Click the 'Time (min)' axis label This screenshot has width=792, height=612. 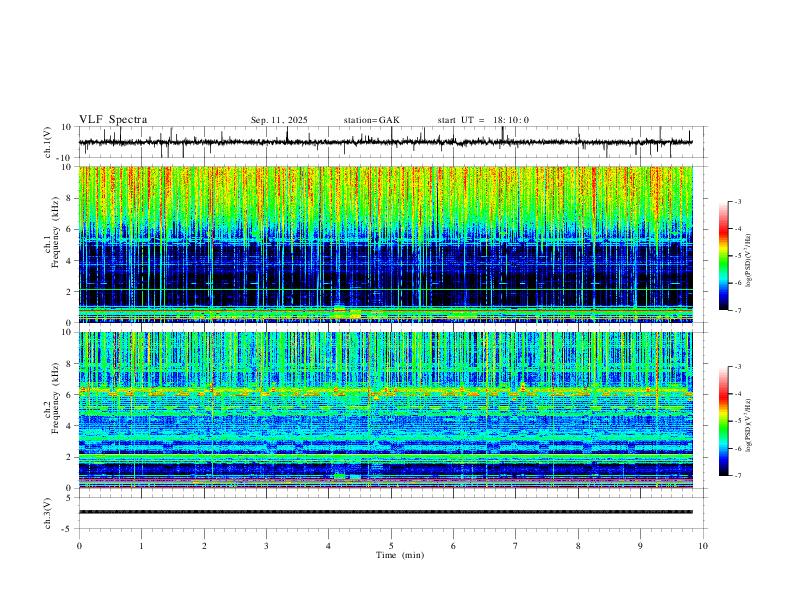pyautogui.click(x=400, y=555)
